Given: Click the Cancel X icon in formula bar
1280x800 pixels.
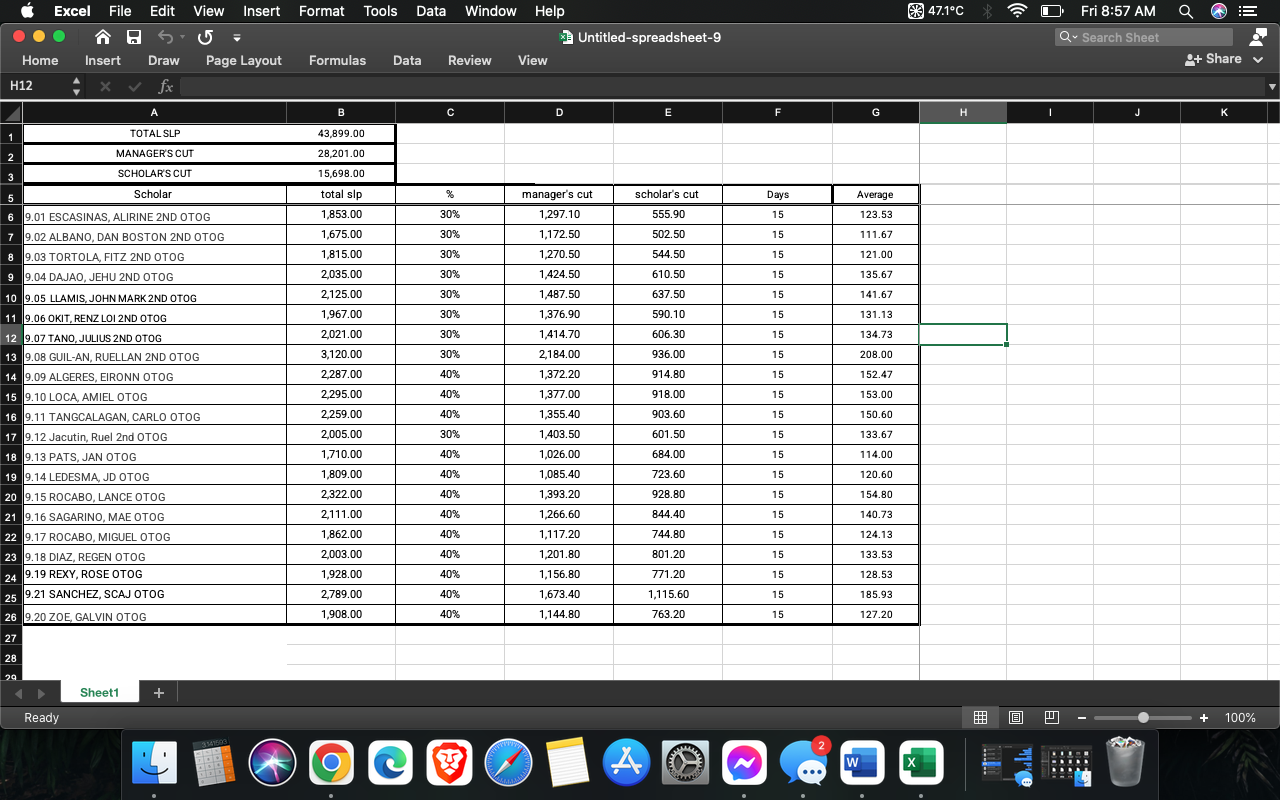Looking at the screenshot, I should 105,86.
